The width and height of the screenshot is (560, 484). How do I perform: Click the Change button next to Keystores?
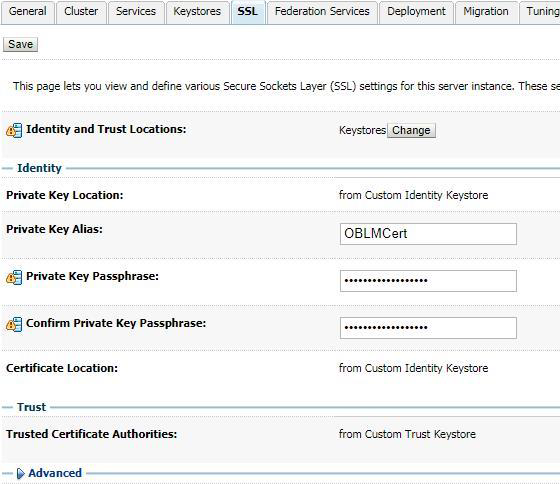coord(411,130)
